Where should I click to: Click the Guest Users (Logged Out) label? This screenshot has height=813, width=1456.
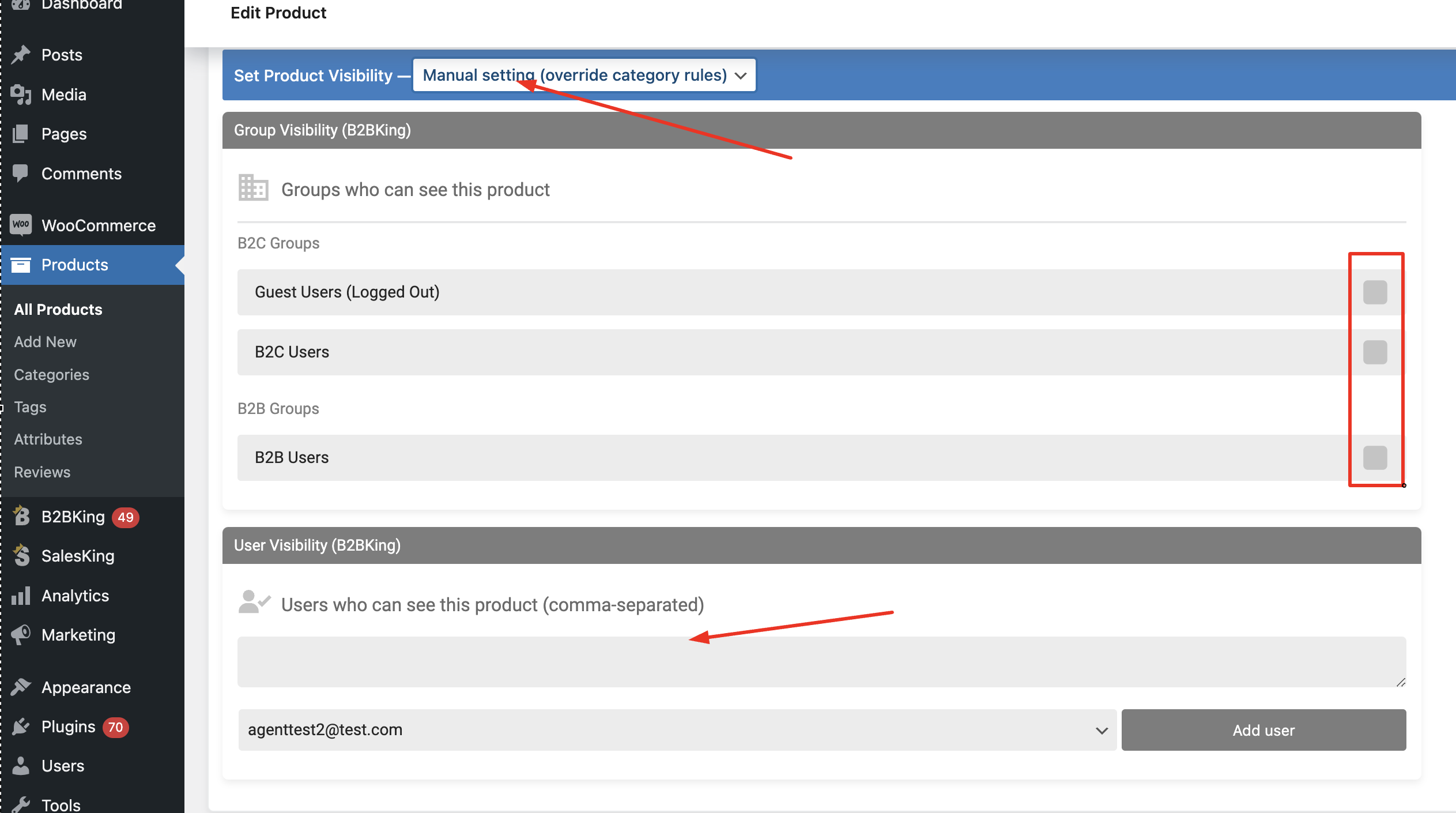click(x=347, y=292)
